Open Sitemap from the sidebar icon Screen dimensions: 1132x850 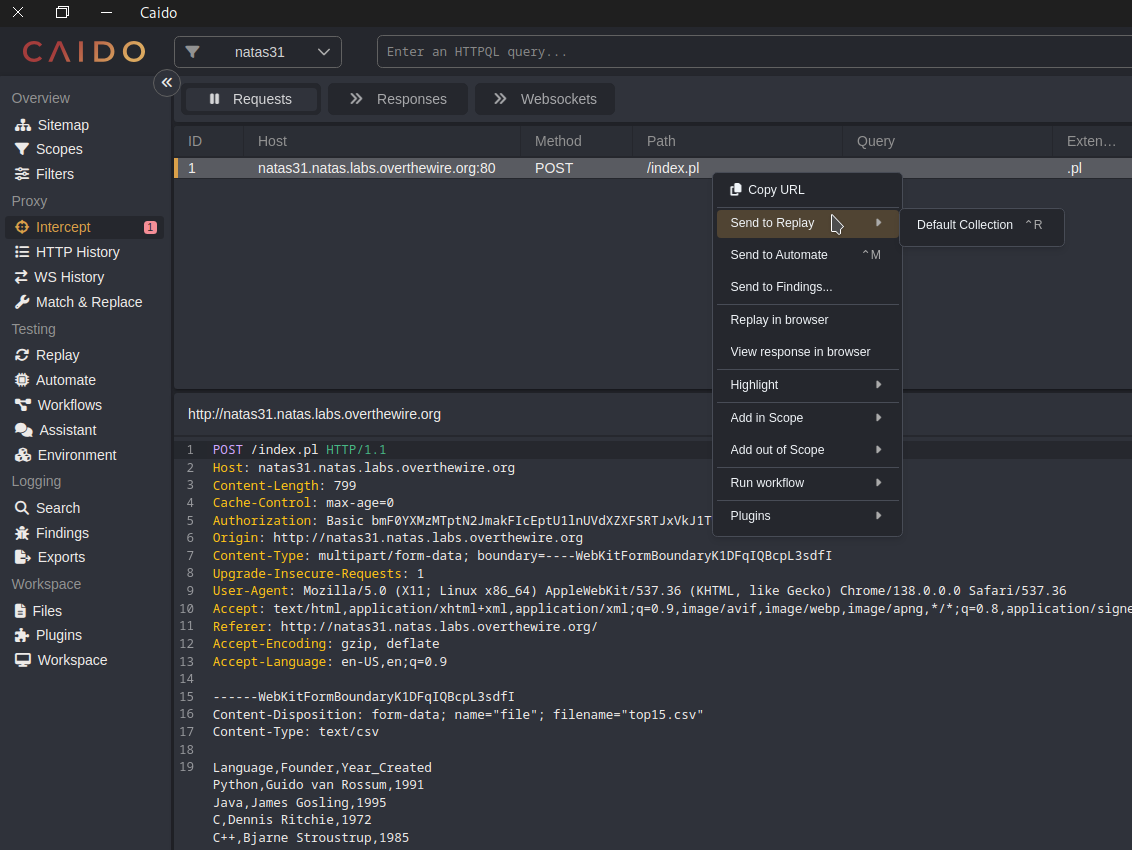tap(22, 125)
